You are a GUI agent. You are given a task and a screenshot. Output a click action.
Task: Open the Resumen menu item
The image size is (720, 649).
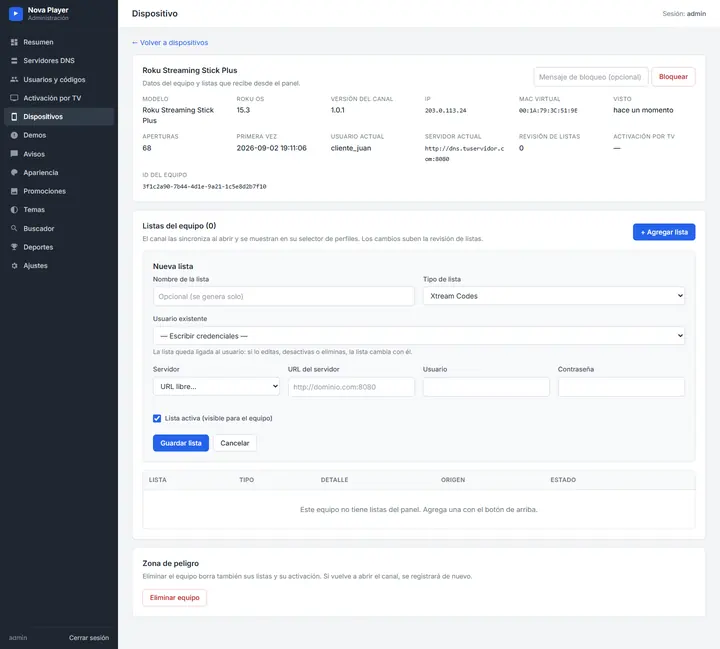click(x=59, y=42)
